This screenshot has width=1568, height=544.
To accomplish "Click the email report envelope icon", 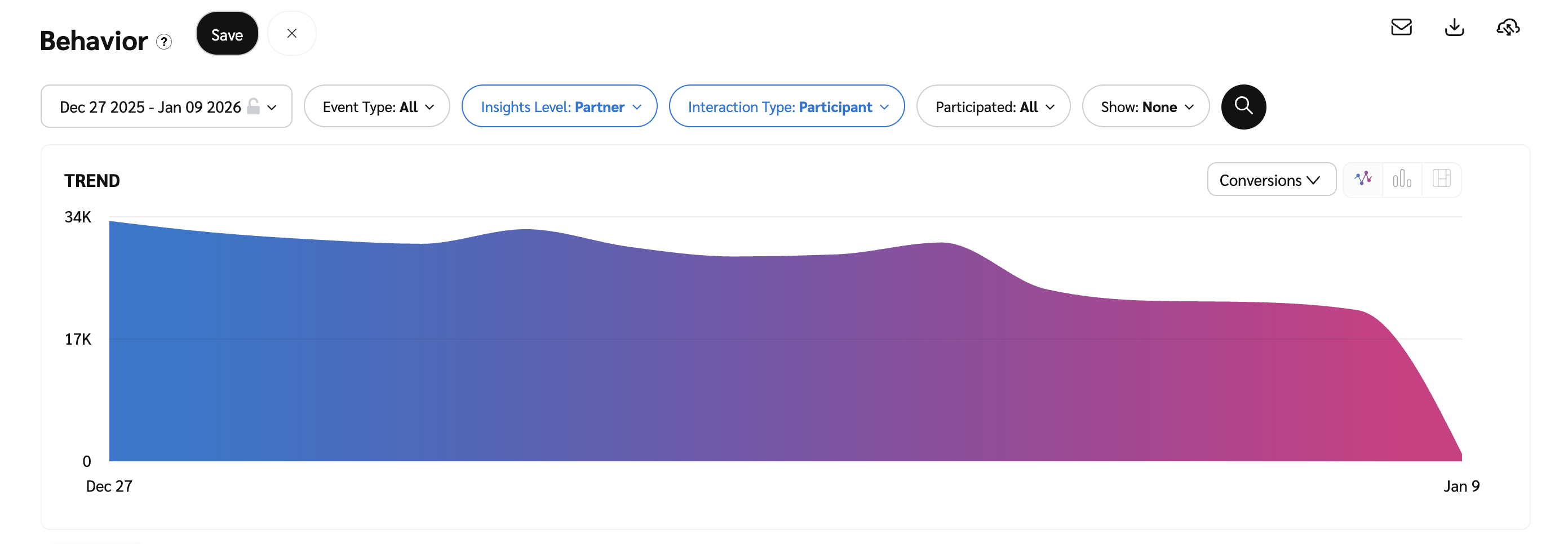I will [1401, 28].
